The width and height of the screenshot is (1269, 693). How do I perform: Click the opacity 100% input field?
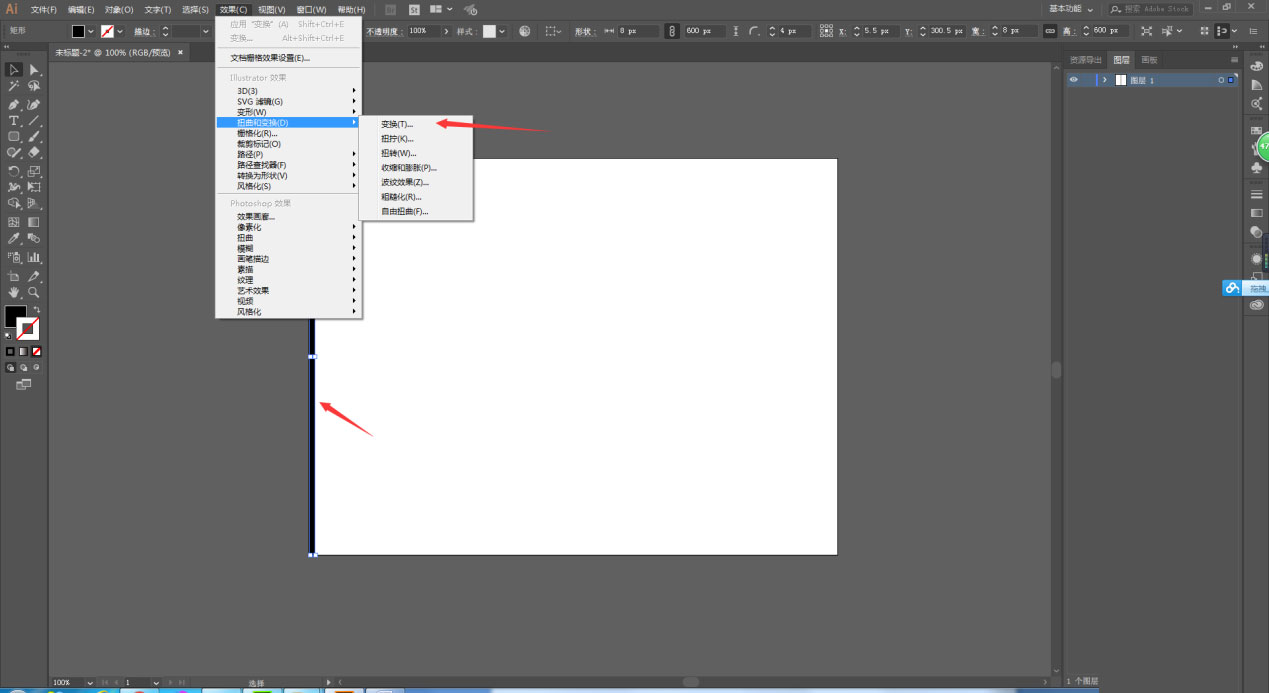click(x=423, y=31)
